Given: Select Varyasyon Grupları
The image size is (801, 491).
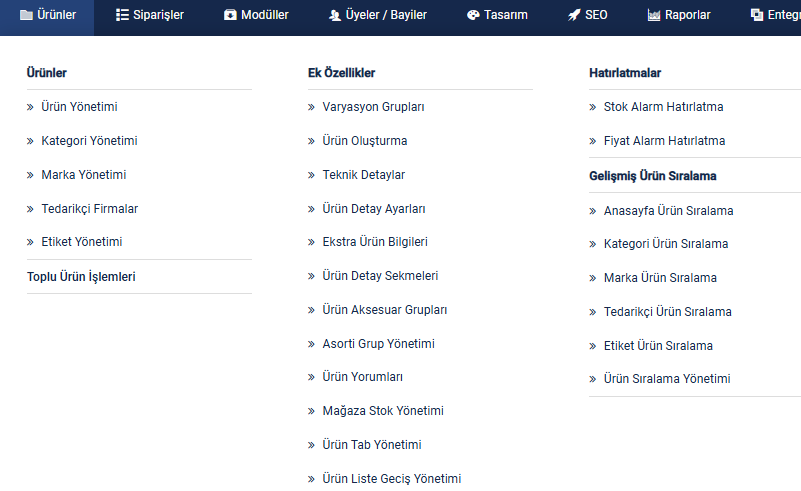Looking at the screenshot, I should tap(373, 107).
